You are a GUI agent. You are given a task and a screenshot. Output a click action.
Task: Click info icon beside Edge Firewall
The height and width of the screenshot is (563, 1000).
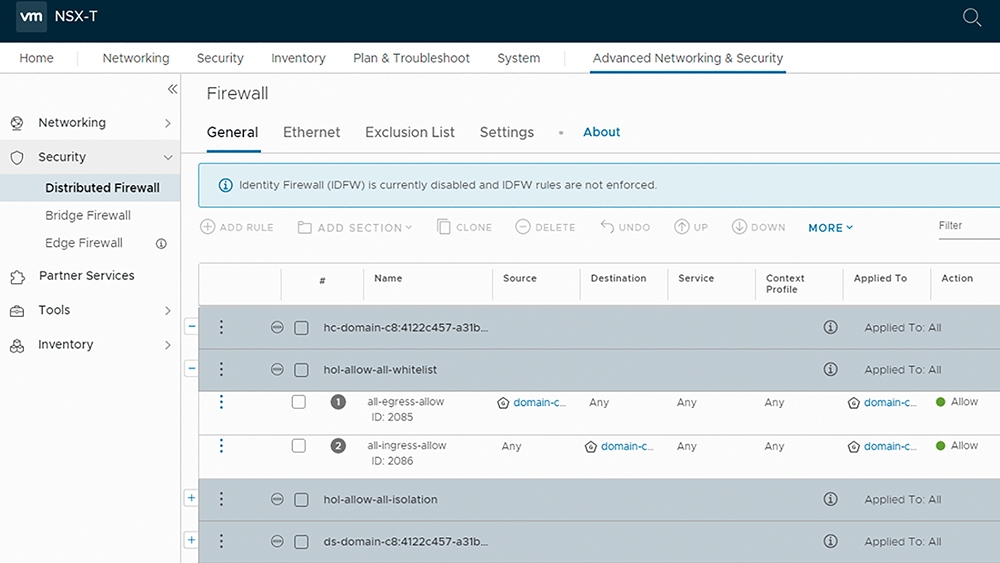(x=161, y=244)
